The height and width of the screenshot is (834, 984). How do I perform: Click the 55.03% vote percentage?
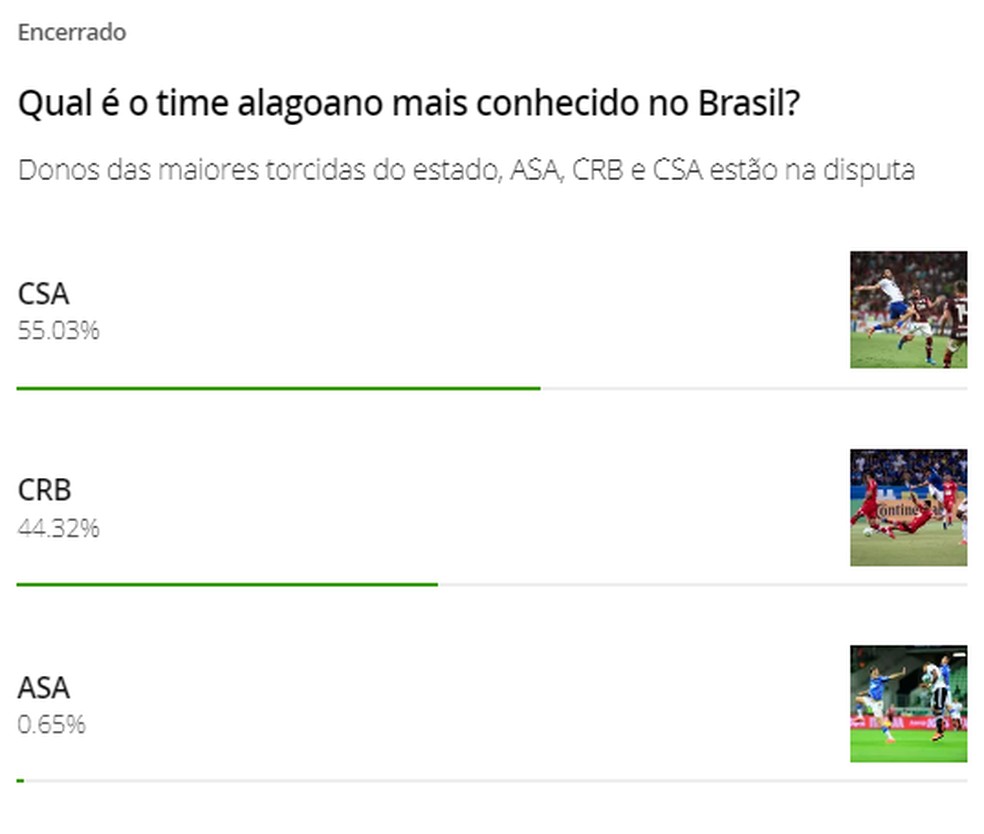pyautogui.click(x=58, y=330)
